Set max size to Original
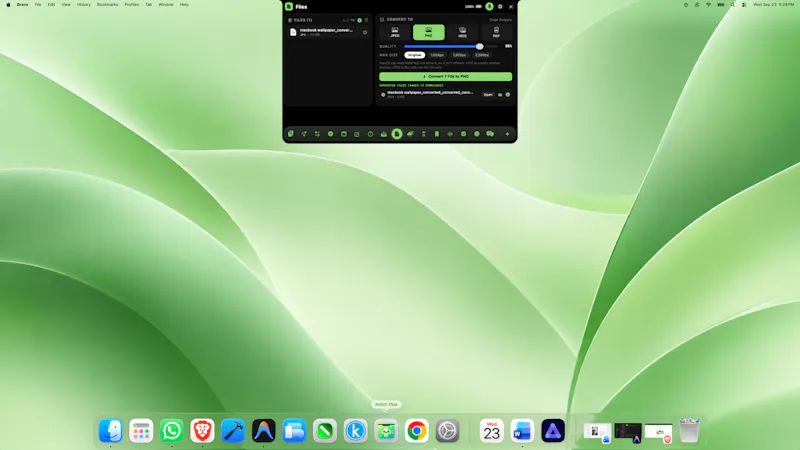 coord(415,55)
